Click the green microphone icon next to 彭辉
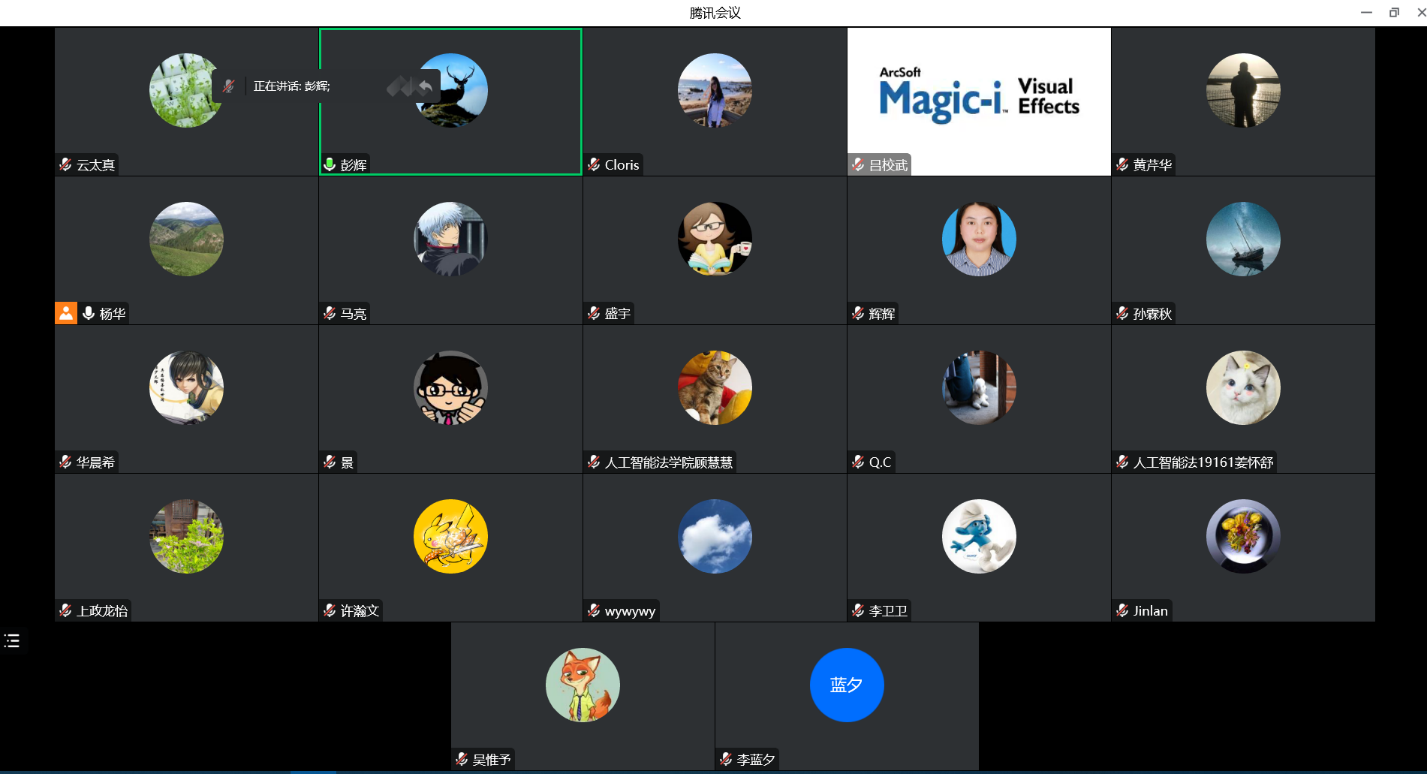 [x=329, y=165]
